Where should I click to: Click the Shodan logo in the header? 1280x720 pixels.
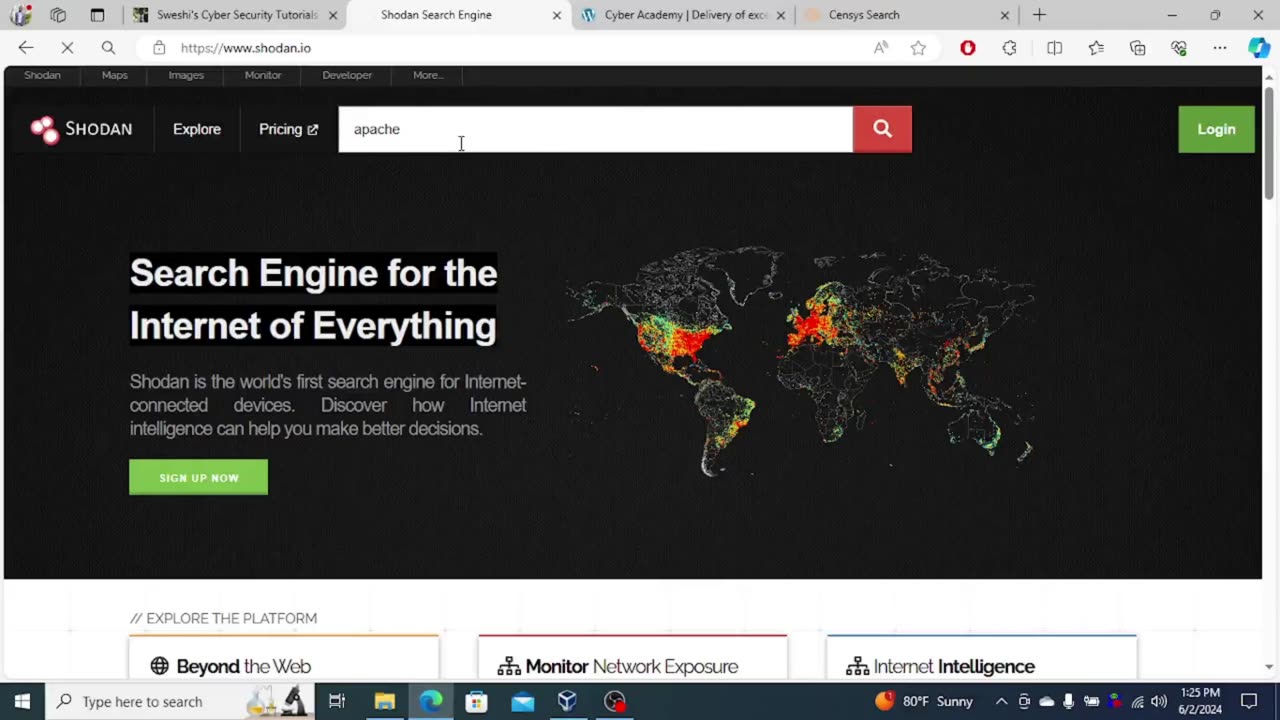click(x=81, y=129)
